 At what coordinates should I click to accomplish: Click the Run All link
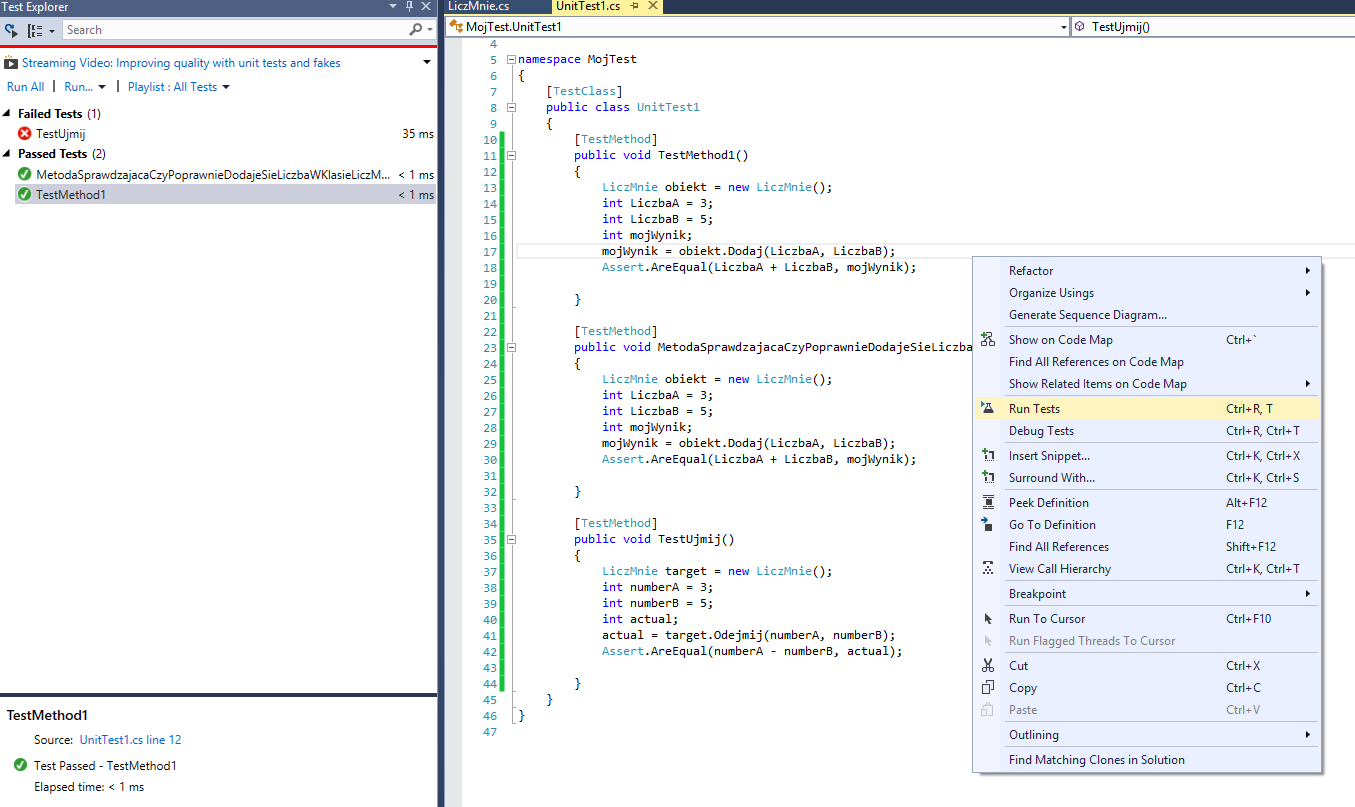pos(25,87)
